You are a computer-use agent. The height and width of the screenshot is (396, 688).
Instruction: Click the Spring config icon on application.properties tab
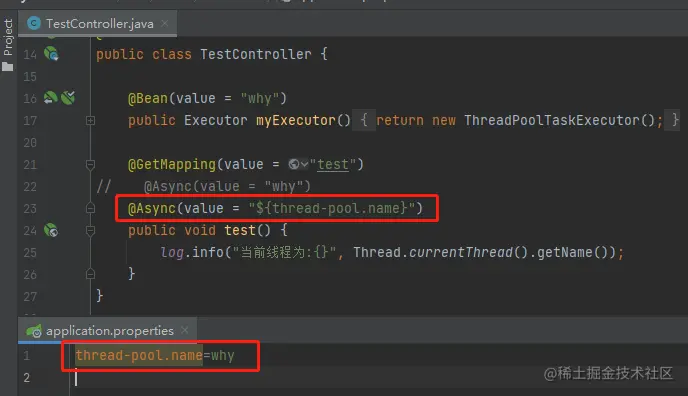tap(34, 331)
